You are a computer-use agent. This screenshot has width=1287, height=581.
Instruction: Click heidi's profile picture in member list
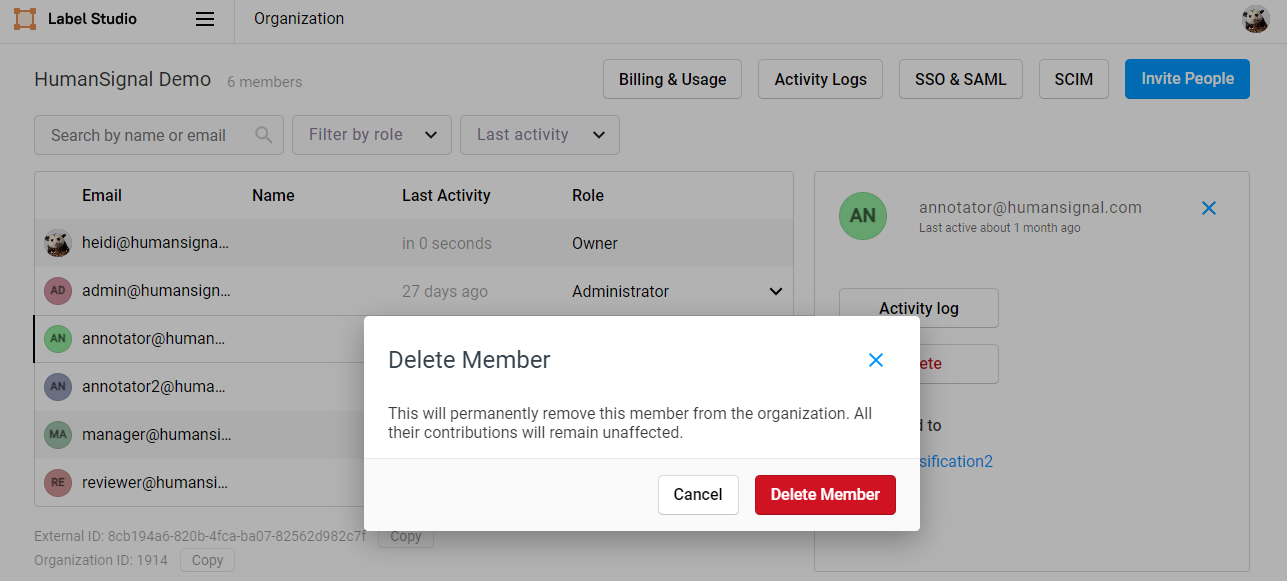pos(57,242)
